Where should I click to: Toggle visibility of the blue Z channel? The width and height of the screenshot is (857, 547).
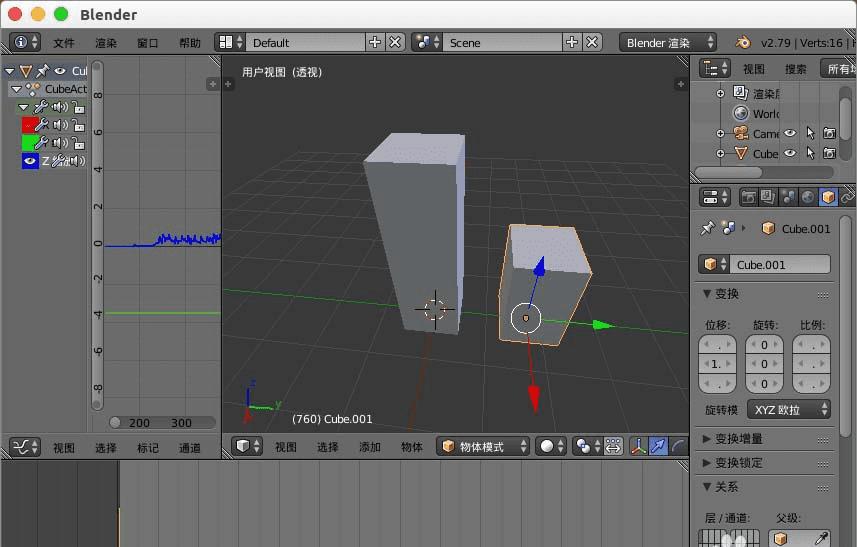(30, 161)
